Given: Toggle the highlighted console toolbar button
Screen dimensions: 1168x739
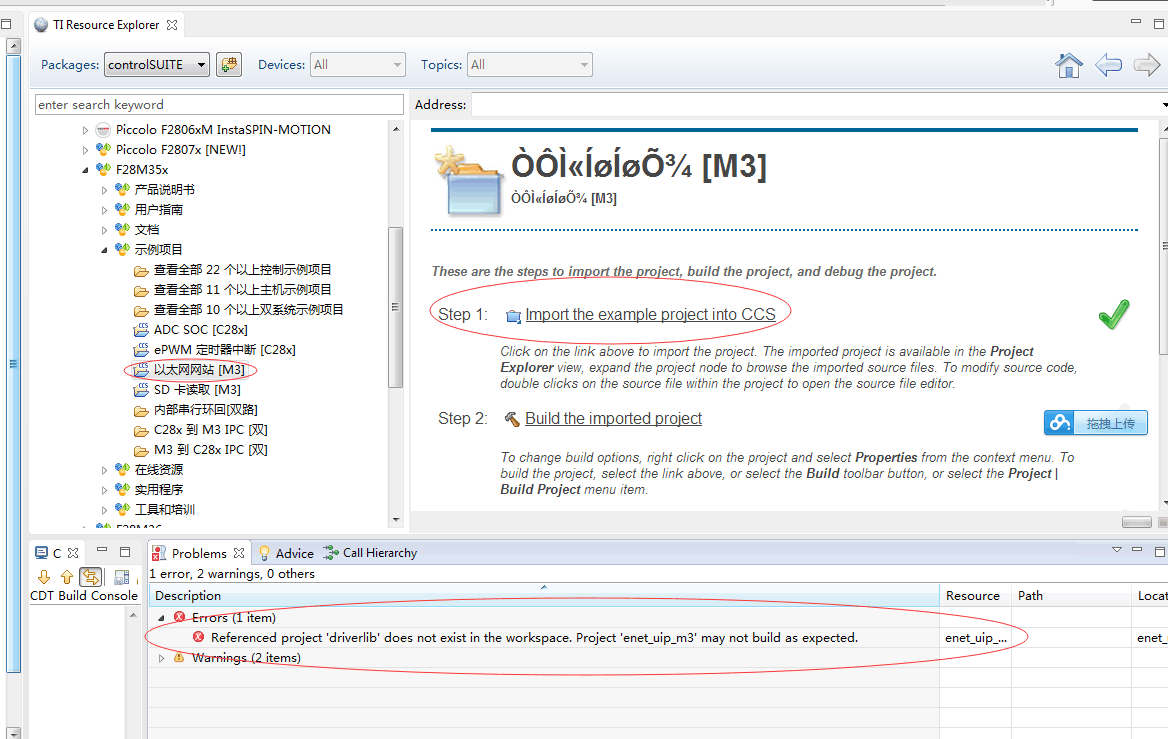Looking at the screenshot, I should tap(90, 577).
